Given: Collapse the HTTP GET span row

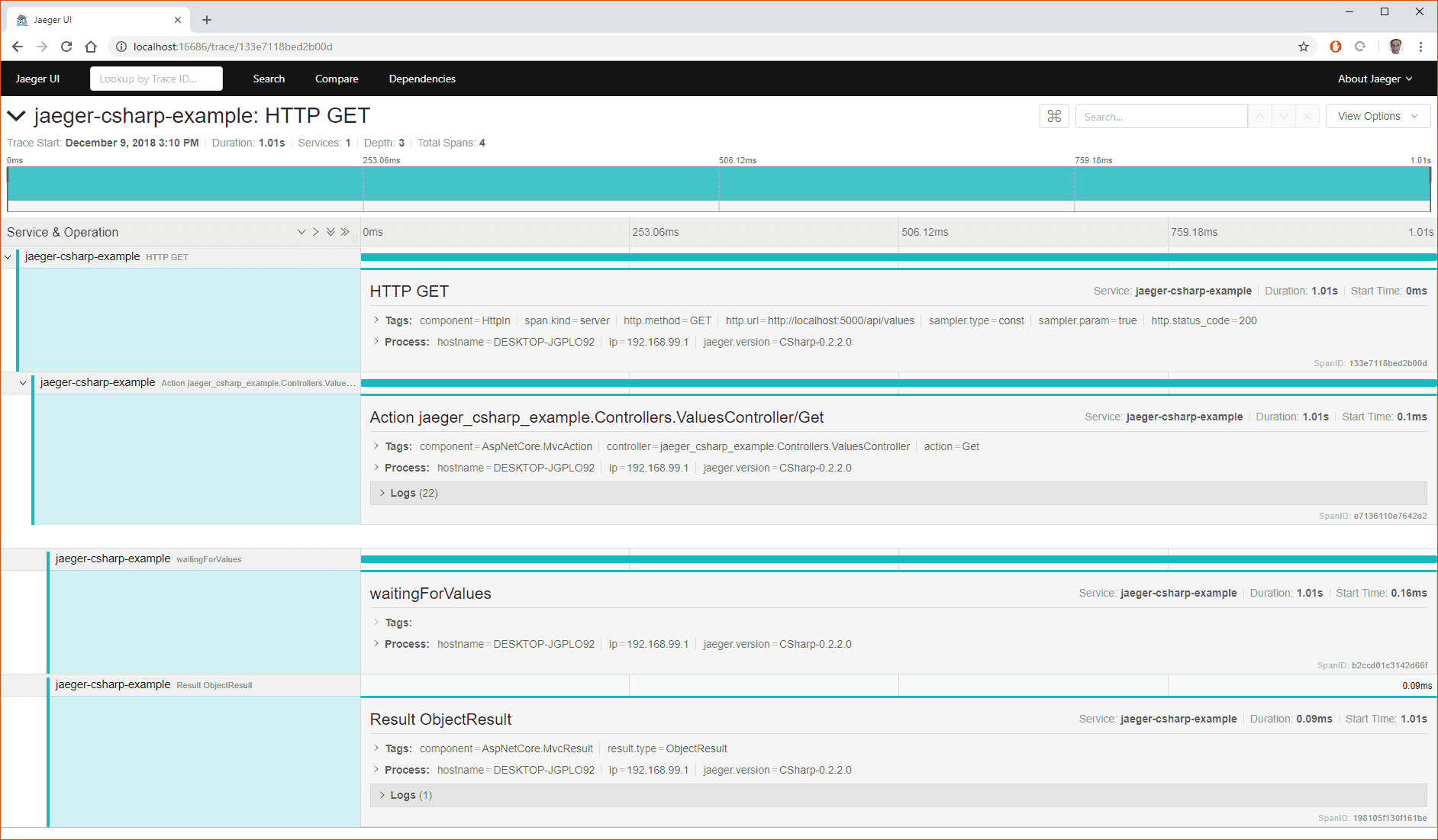Looking at the screenshot, I should (8, 257).
